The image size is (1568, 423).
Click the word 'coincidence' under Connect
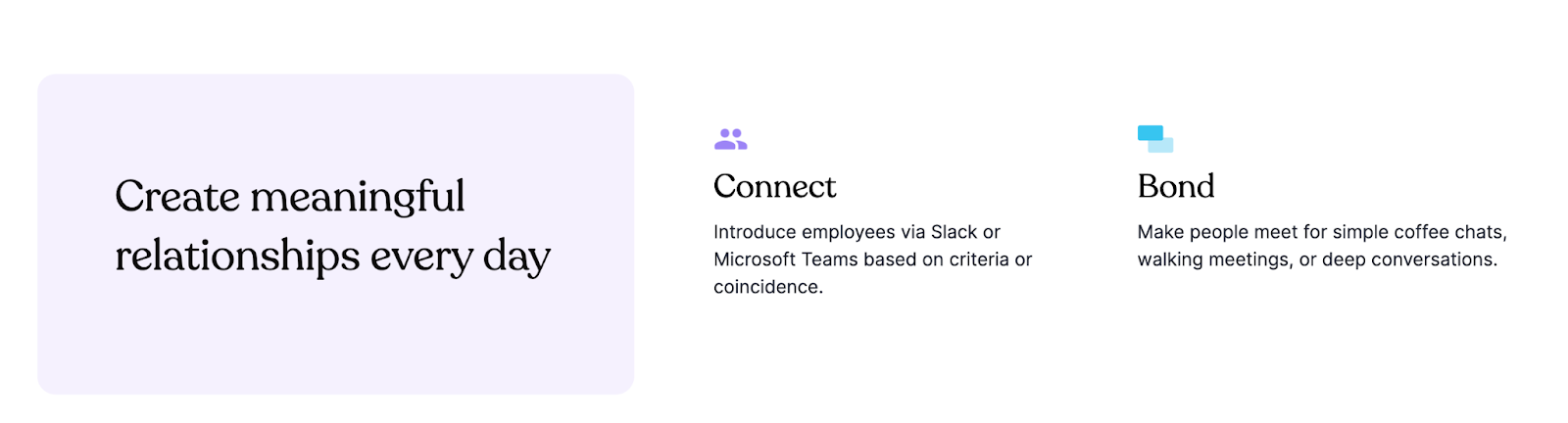click(765, 287)
